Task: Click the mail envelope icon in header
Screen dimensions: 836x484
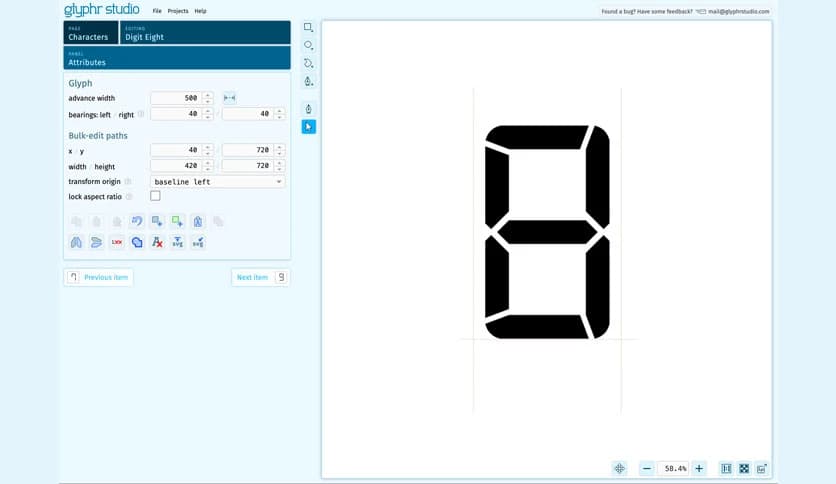Action: [x=701, y=11]
